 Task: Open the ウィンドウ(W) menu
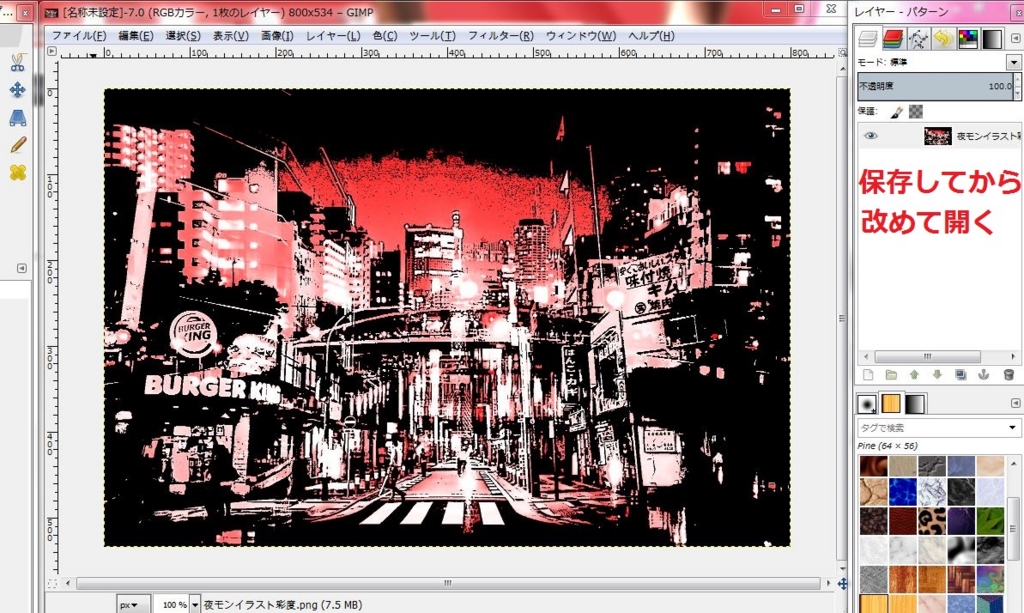(x=581, y=36)
